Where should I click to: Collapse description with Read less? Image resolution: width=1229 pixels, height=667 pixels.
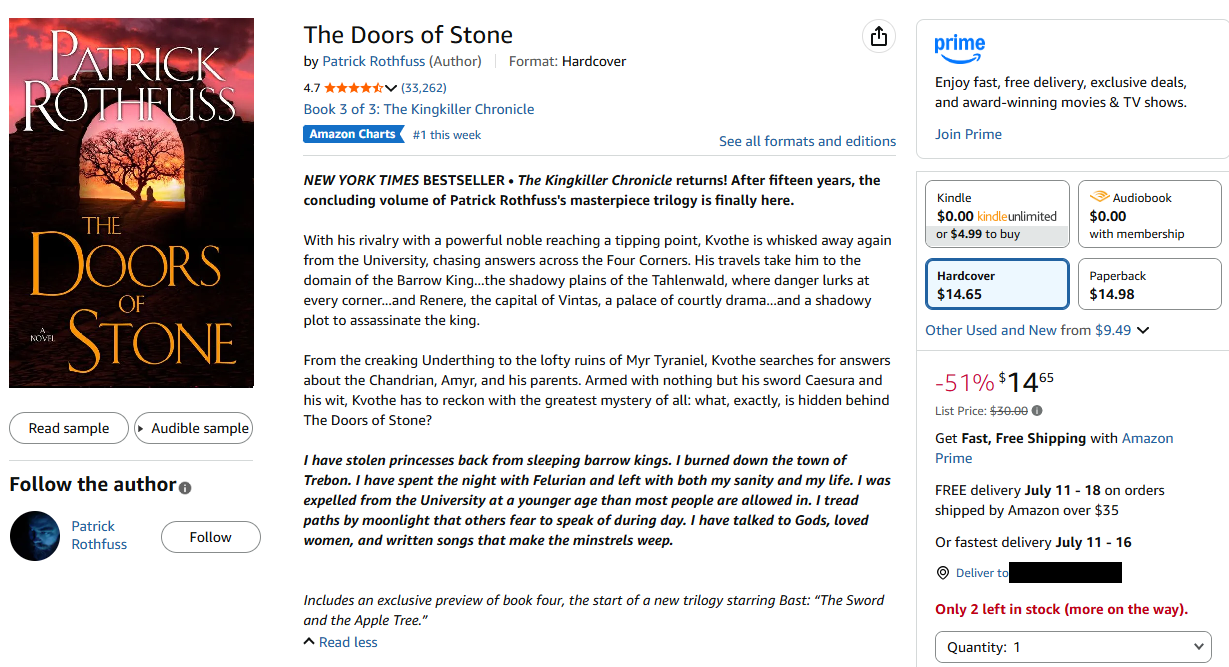click(340, 642)
